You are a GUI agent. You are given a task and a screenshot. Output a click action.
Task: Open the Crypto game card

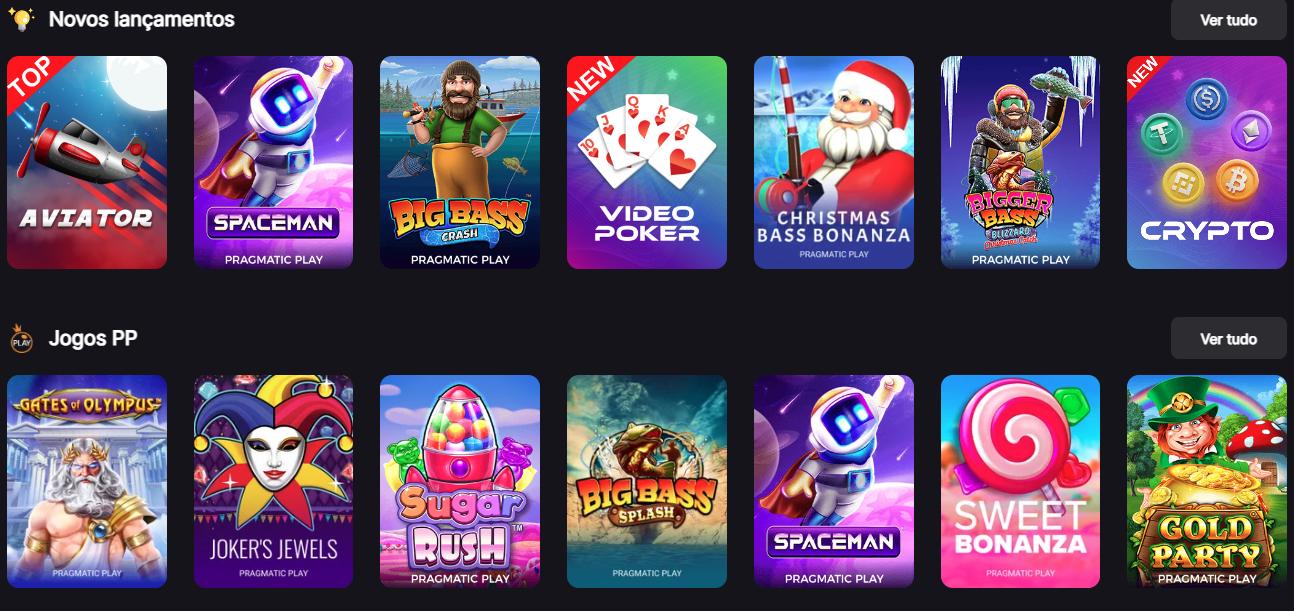tap(1207, 162)
